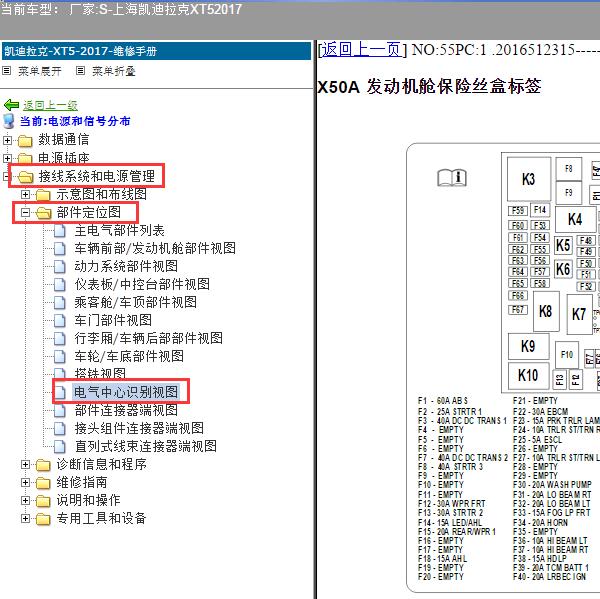600x599 pixels.
Task: Open 车辆前部/发动机舱部件视图
Action: (155, 248)
